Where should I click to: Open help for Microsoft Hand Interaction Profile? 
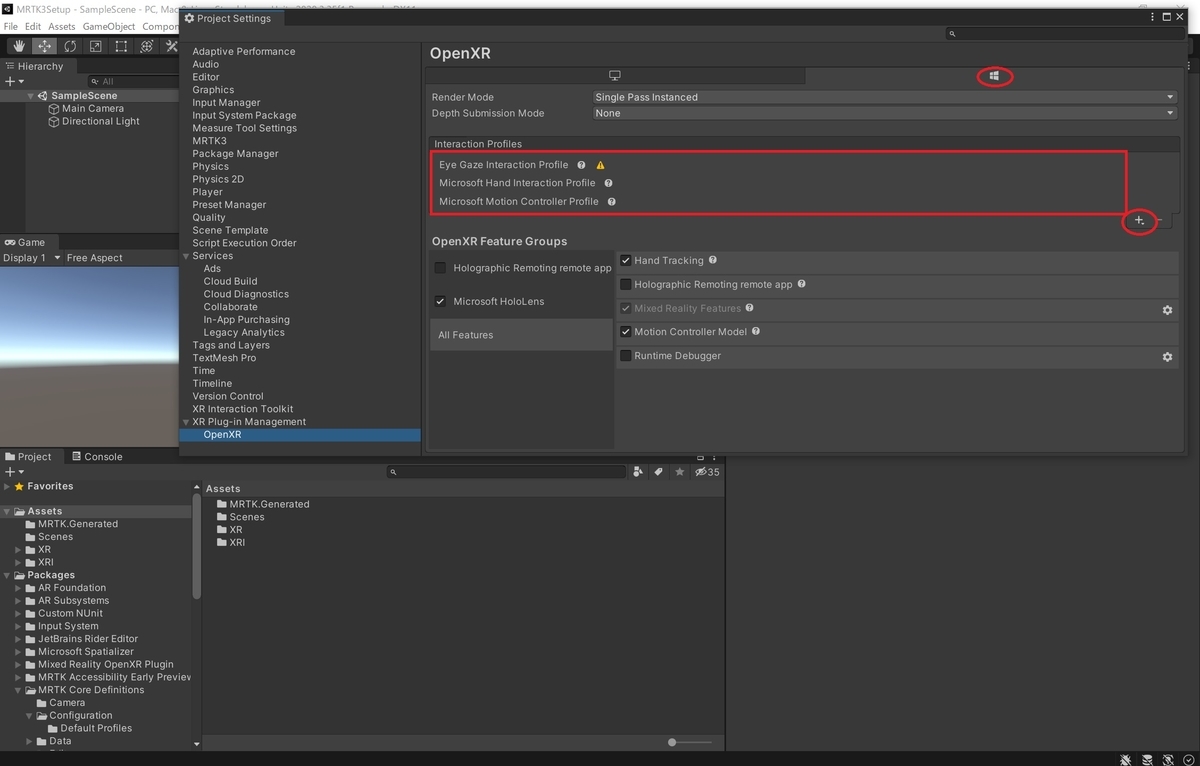608,183
